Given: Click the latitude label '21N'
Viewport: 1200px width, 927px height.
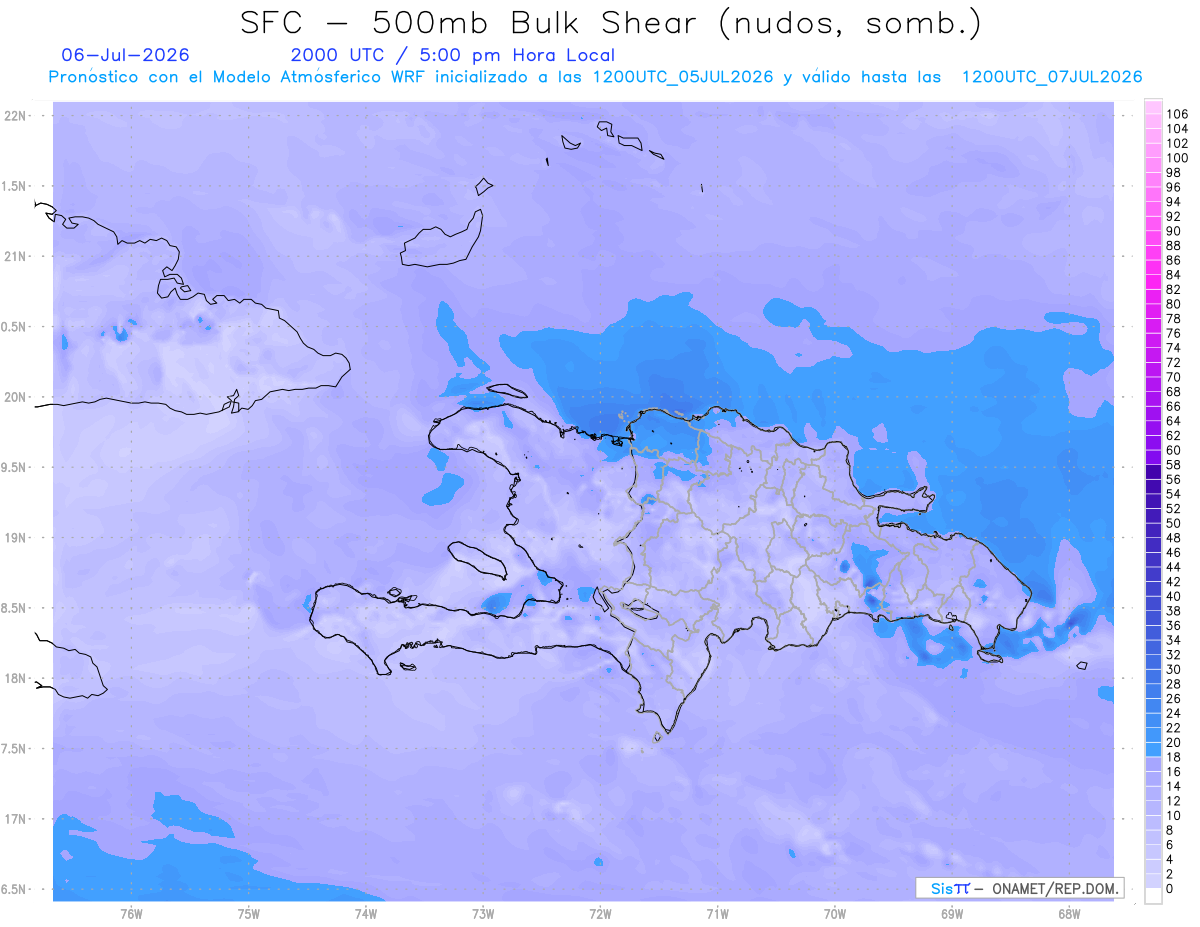Looking at the screenshot, I should (x=16, y=256).
